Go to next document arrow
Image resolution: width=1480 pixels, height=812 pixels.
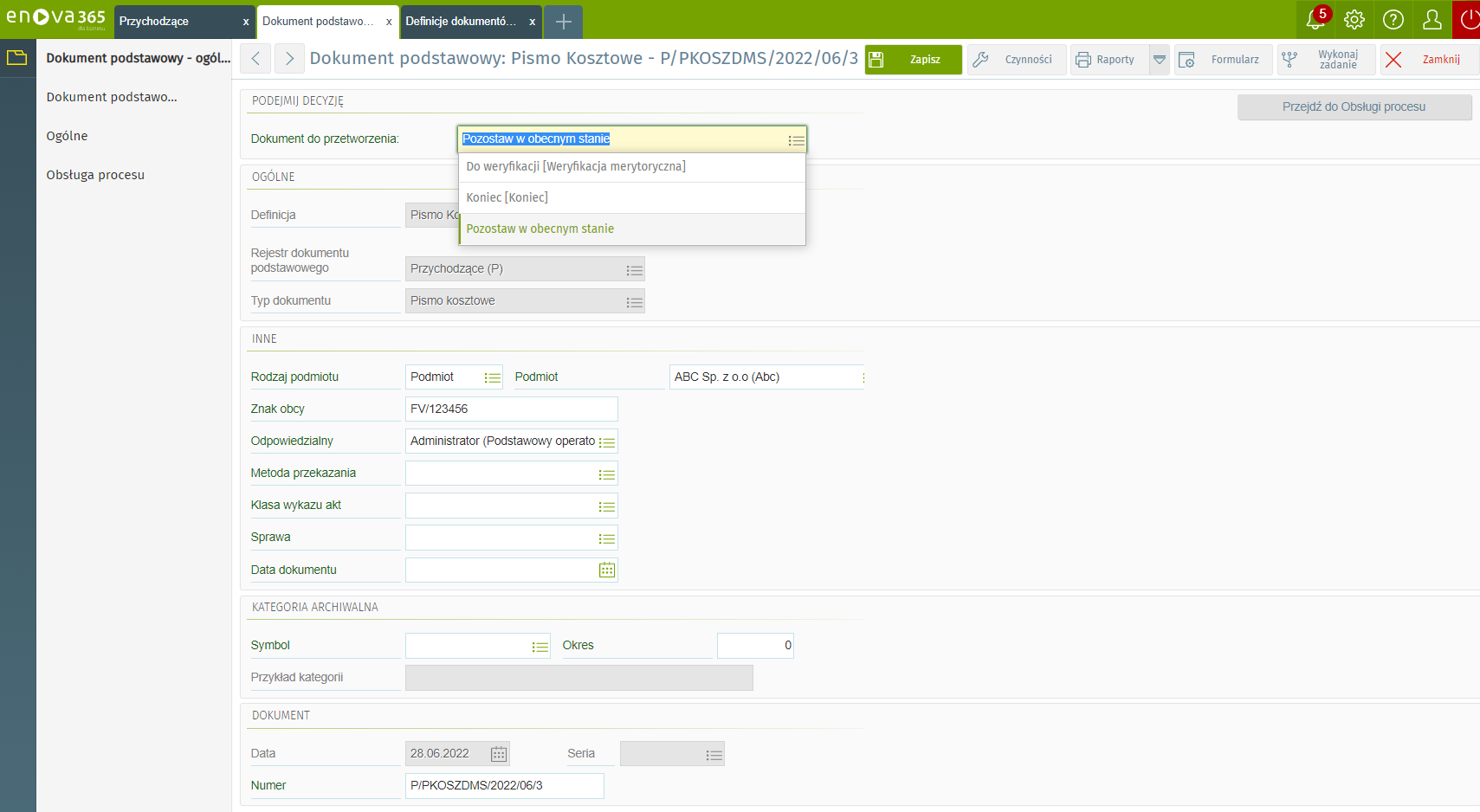tap(289, 59)
